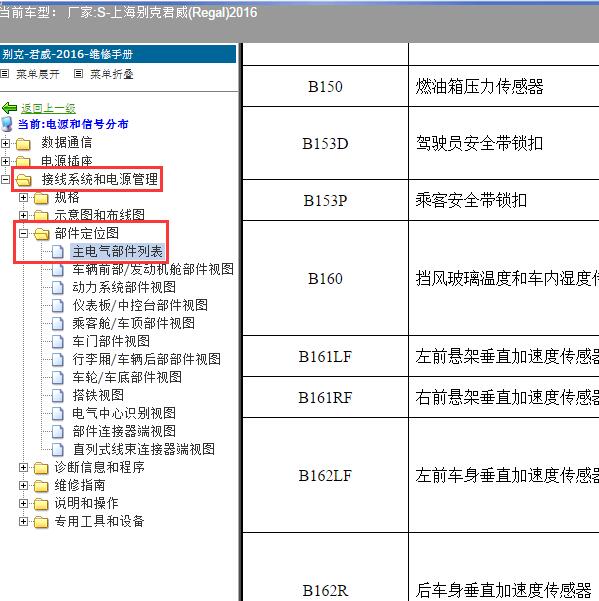This screenshot has width=599, height=601.
Task: Open 电气中心识别视图
Action: [x=124, y=413]
